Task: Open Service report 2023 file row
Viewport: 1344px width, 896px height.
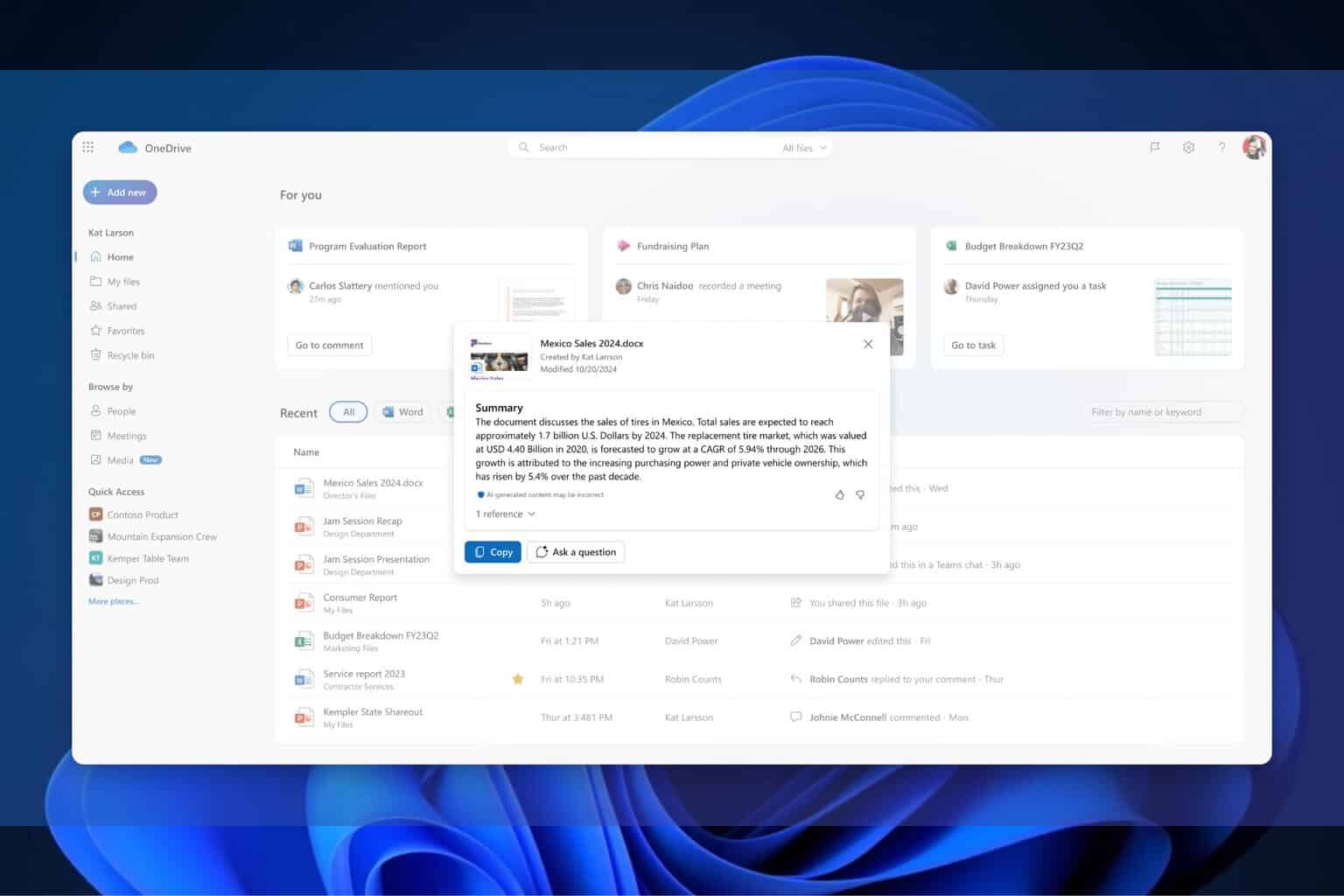Action: tap(759, 679)
